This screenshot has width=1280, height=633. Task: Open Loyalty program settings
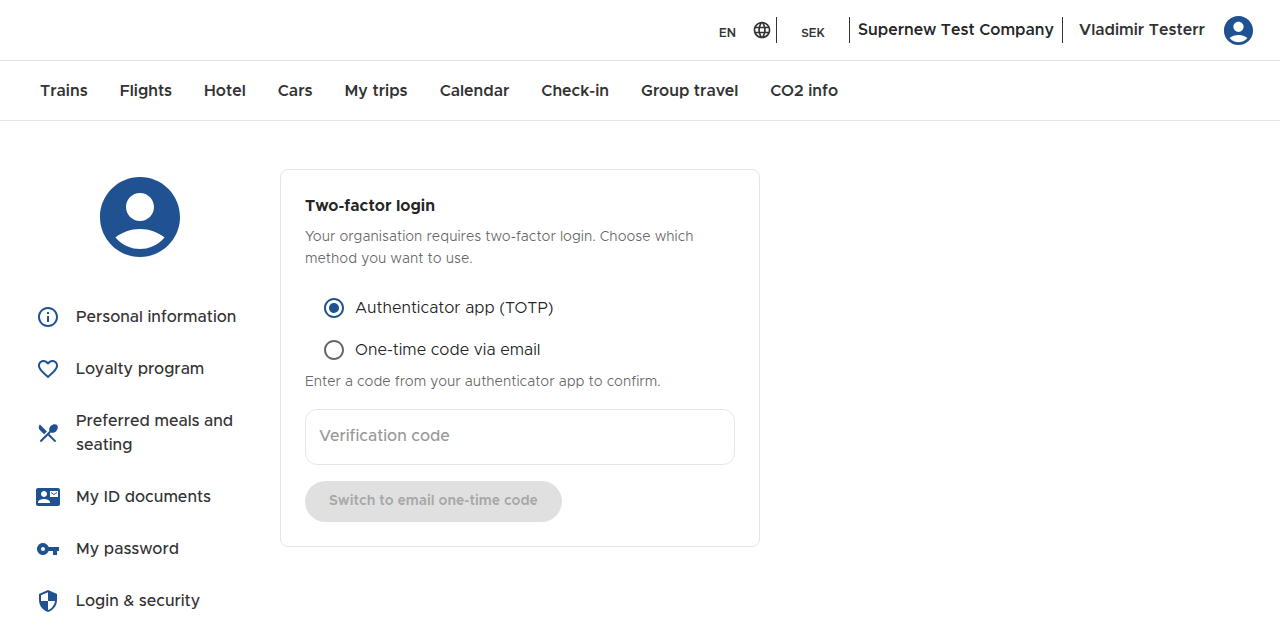click(x=140, y=369)
